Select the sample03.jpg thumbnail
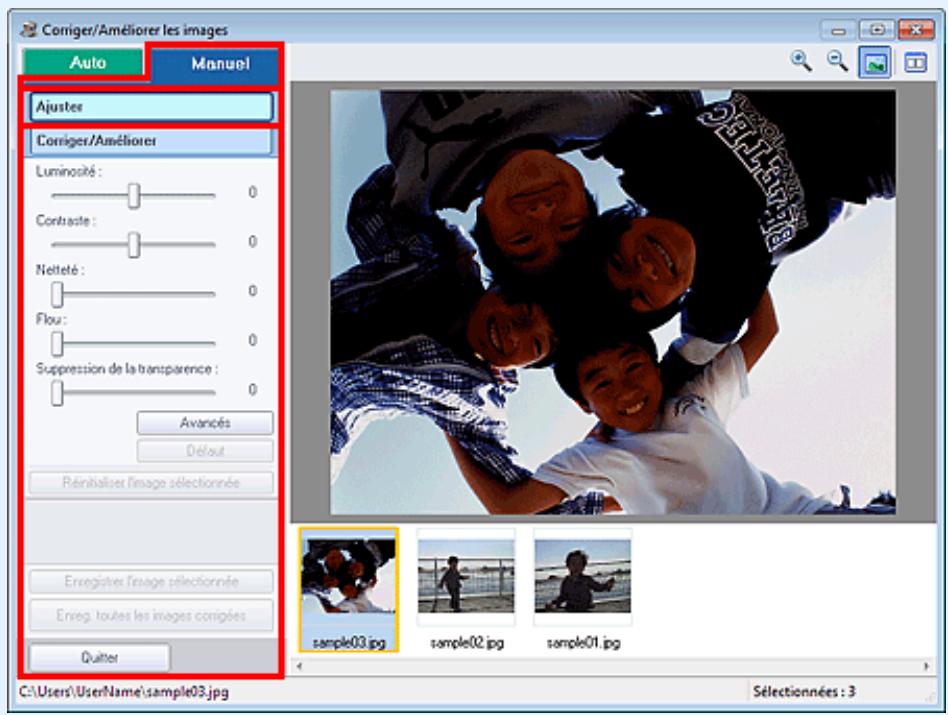Image resolution: width=948 pixels, height=715 pixels. pos(349,589)
